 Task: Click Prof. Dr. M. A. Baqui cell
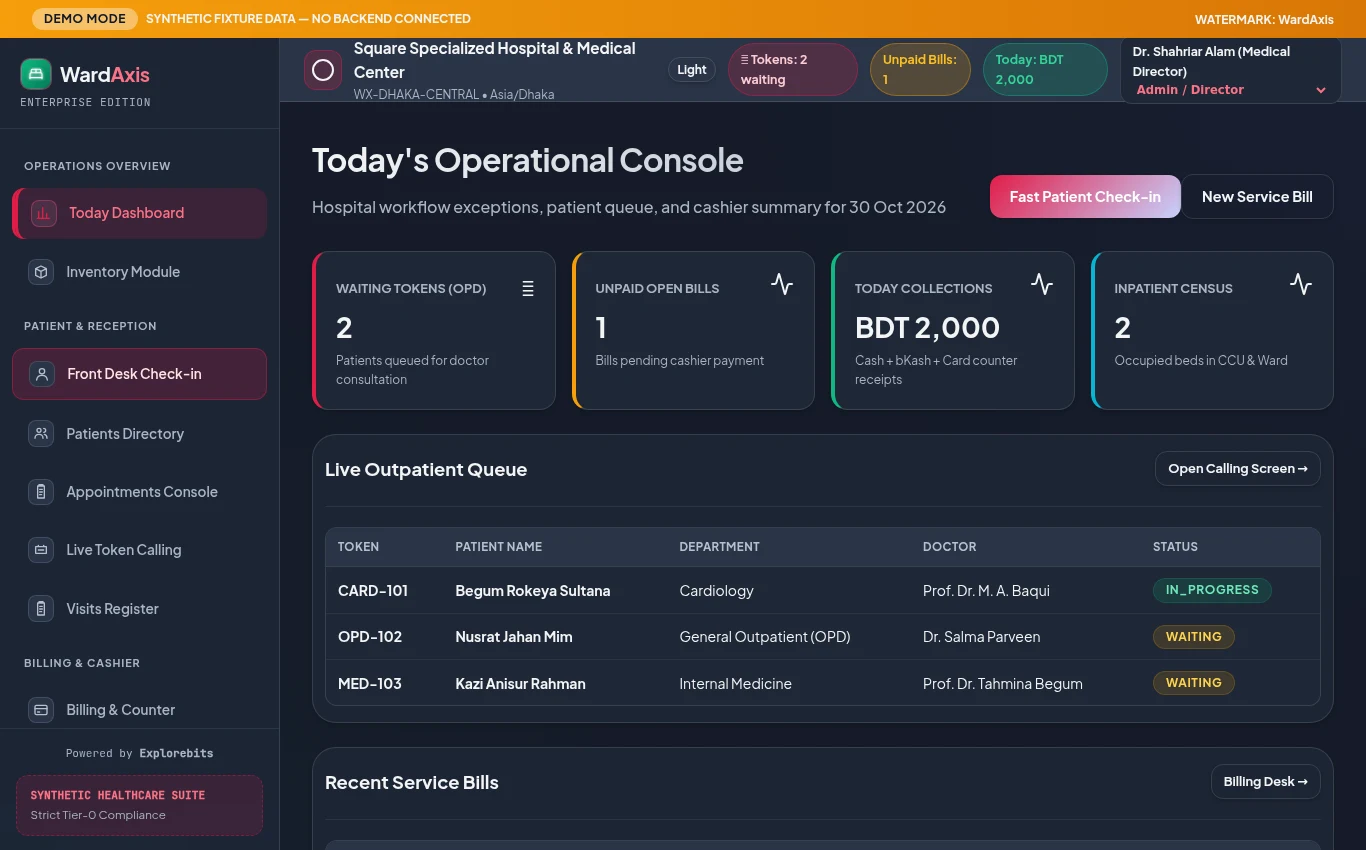click(x=986, y=591)
